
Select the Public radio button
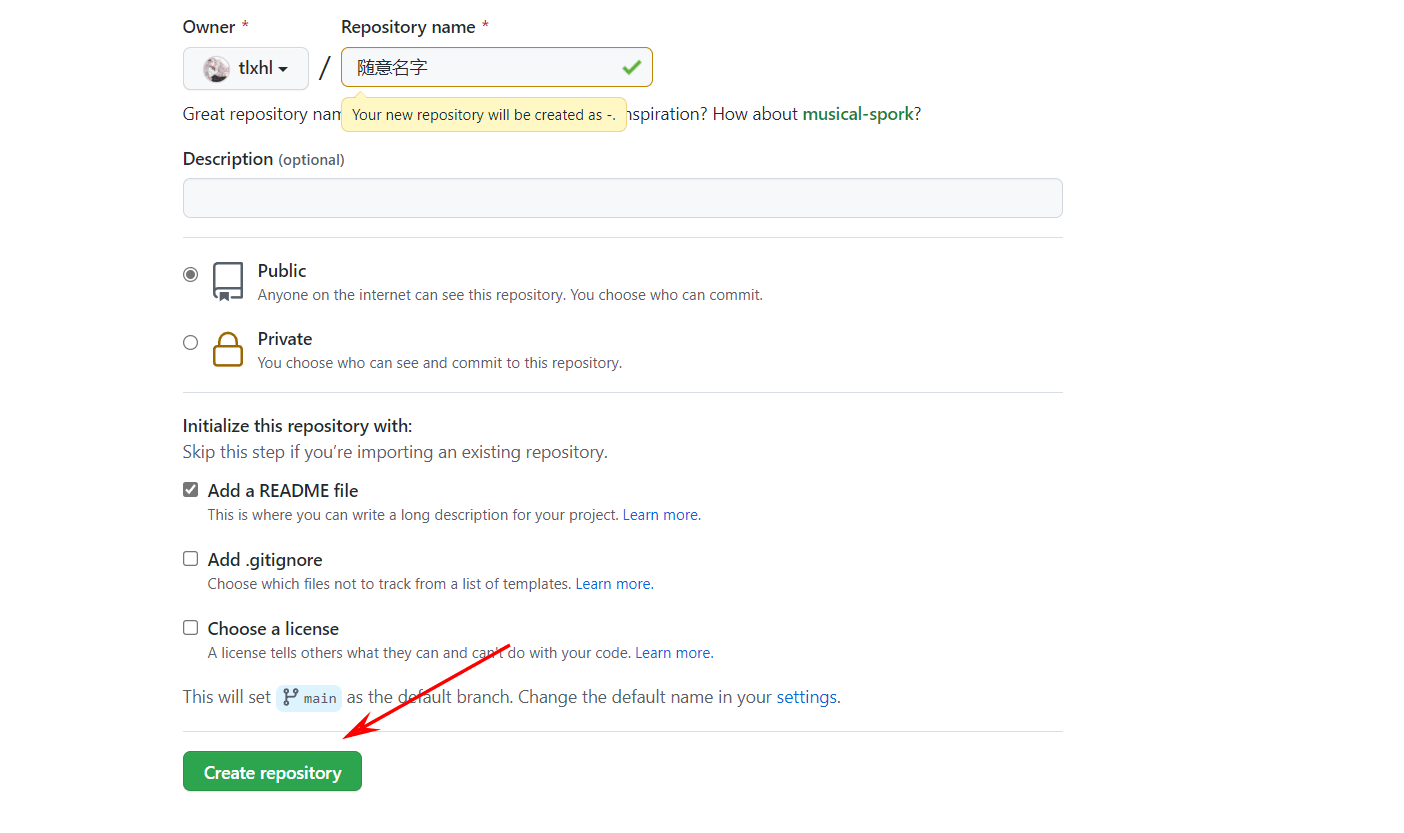(x=190, y=274)
